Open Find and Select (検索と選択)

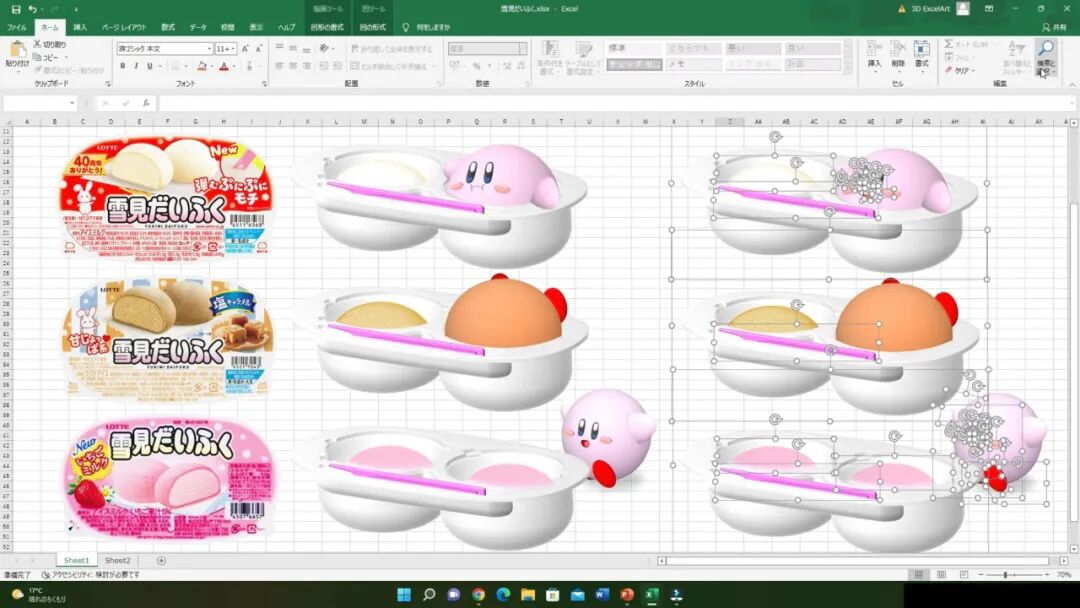pos(1046,57)
